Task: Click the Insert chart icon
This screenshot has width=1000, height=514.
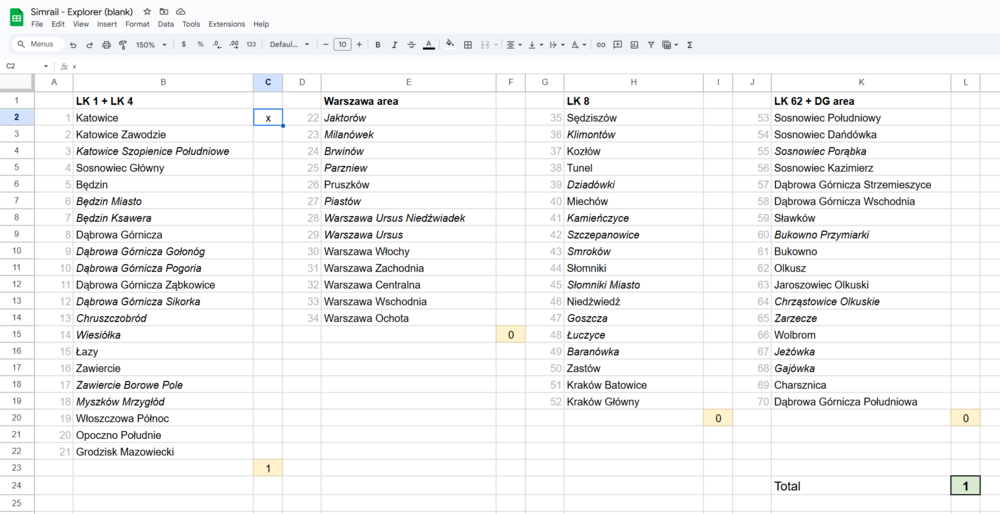Action: coord(635,45)
